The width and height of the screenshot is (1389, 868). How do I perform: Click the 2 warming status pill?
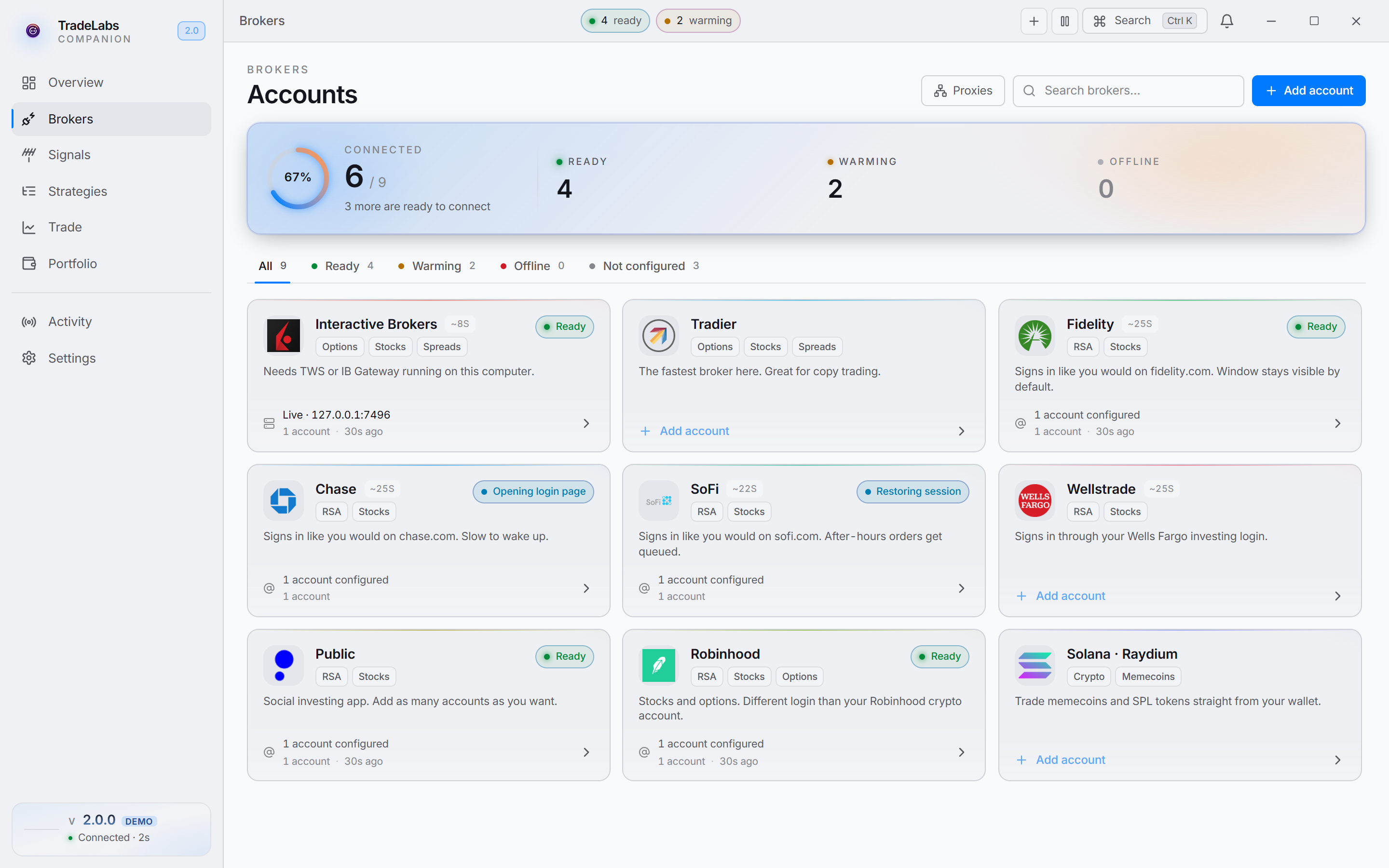point(698,21)
